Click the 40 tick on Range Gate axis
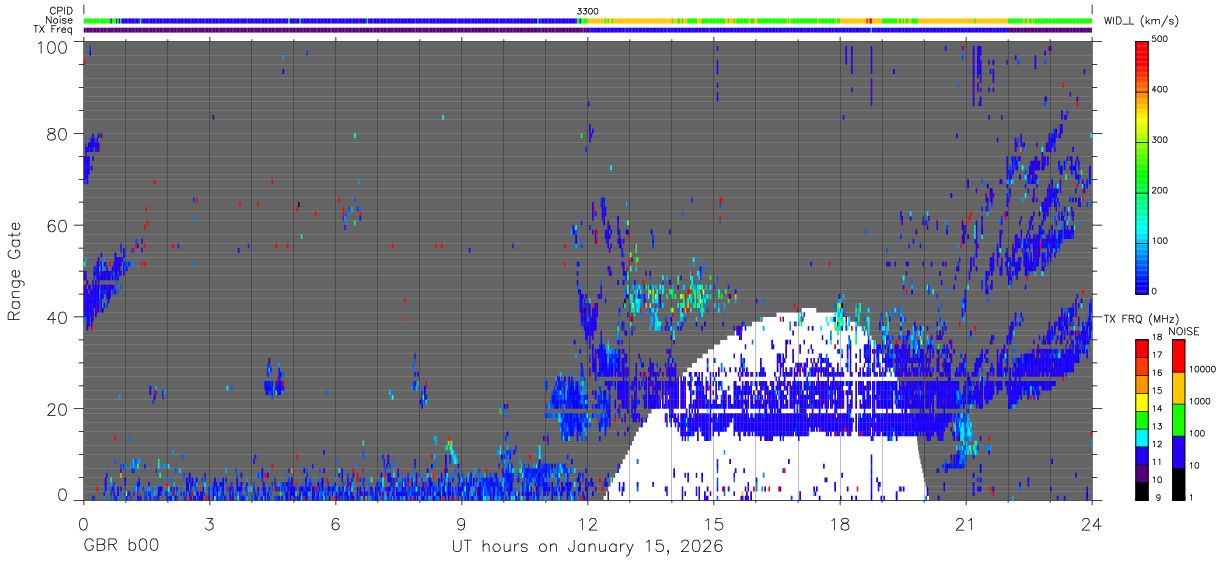1228x567 pixels. coord(58,317)
